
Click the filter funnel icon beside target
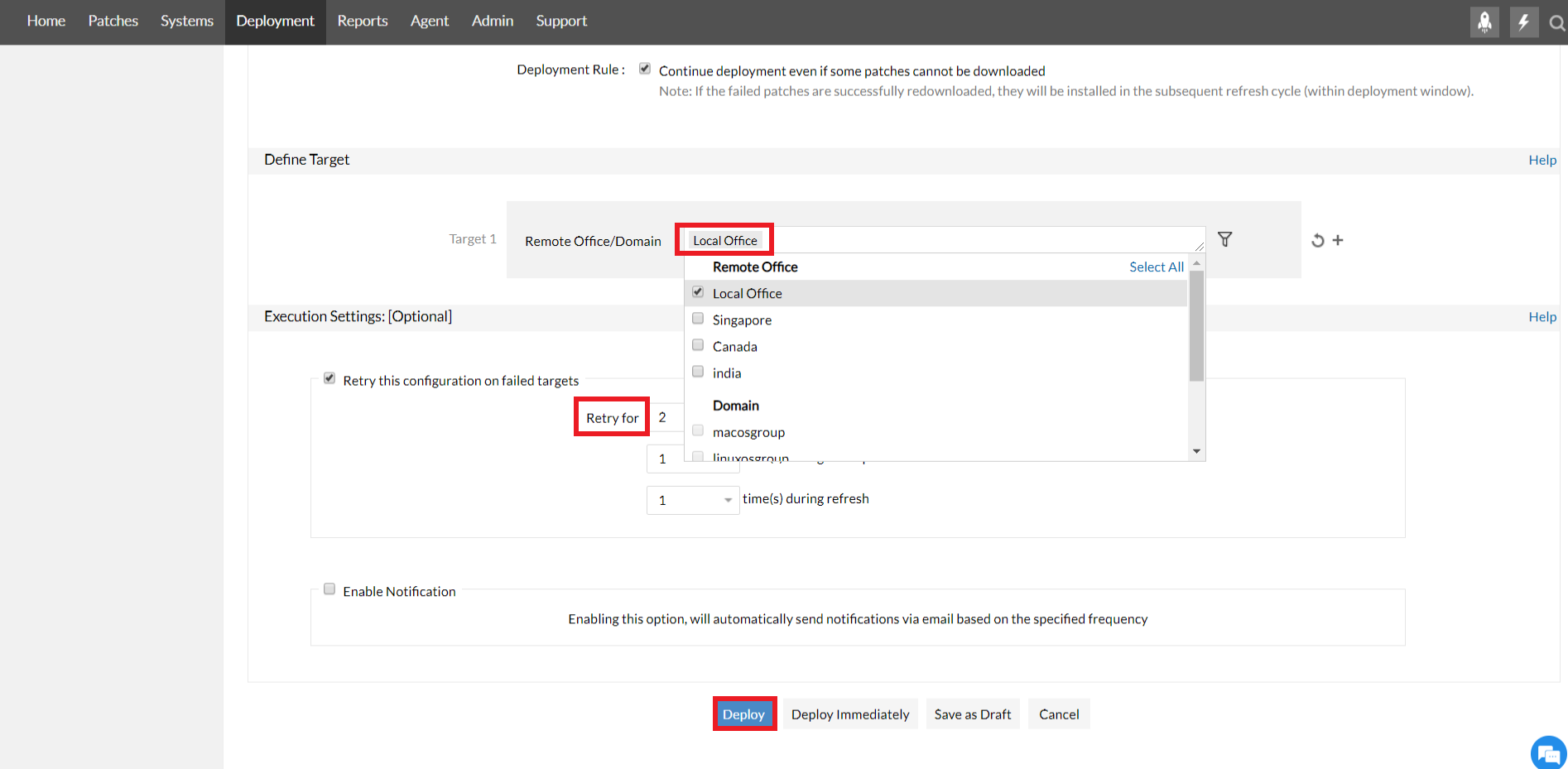[x=1225, y=239]
